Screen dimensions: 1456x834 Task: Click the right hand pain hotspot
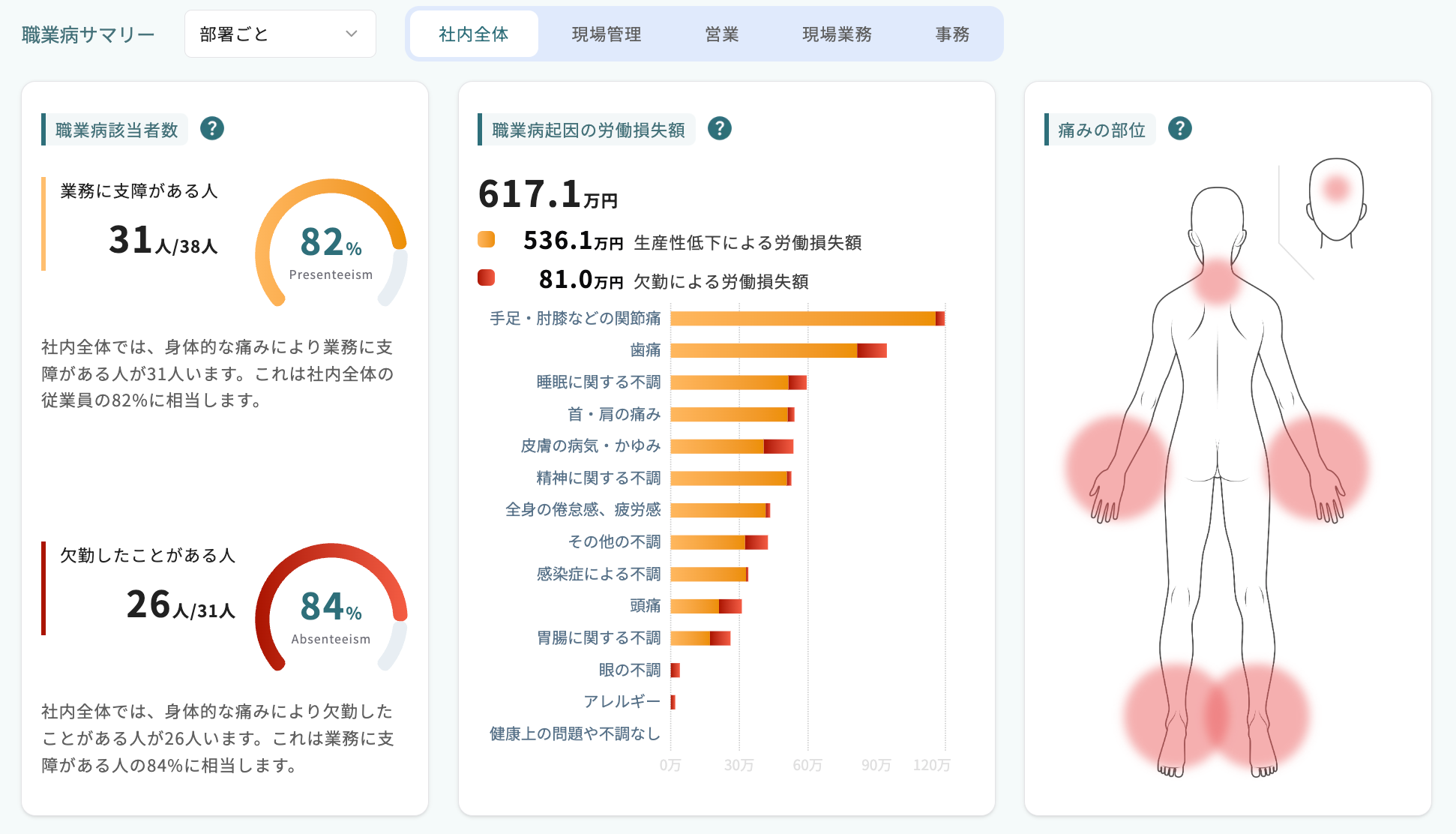[1317, 466]
